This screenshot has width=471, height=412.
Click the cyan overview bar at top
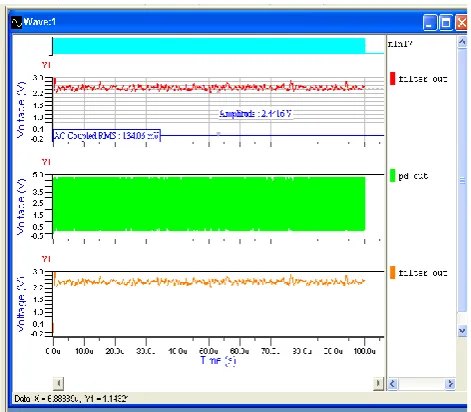pyautogui.click(x=209, y=46)
